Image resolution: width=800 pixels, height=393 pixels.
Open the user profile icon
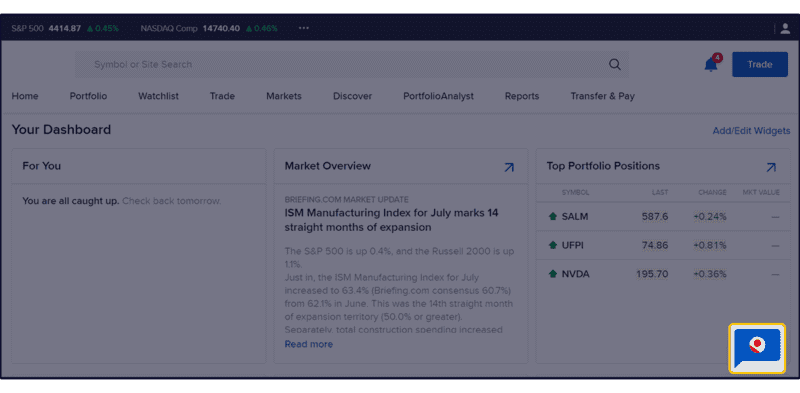pyautogui.click(x=785, y=29)
